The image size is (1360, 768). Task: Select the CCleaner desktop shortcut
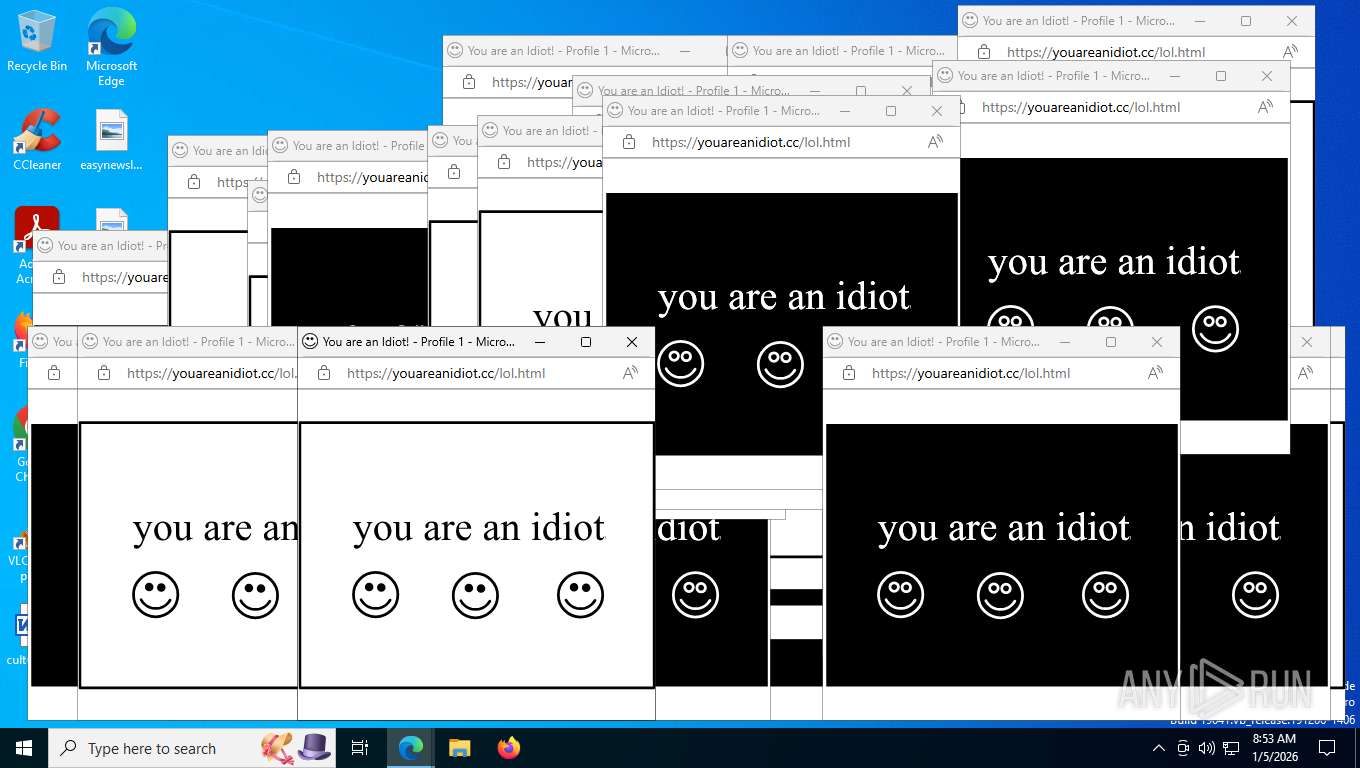(x=37, y=139)
